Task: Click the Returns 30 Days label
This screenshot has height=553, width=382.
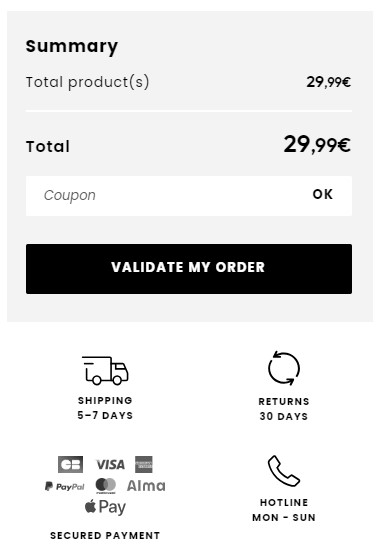Action: coord(284,409)
